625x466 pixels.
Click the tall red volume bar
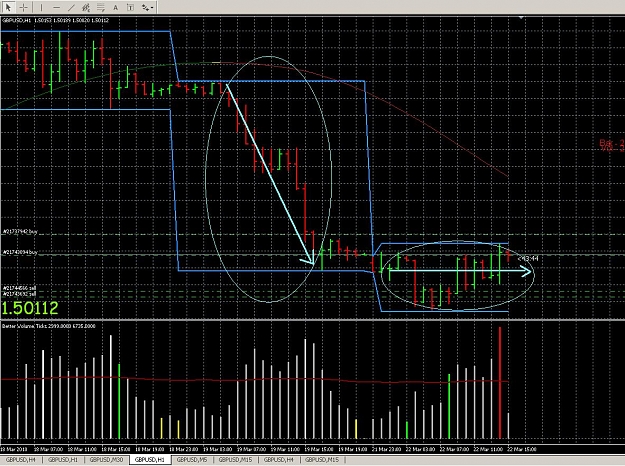500,383
